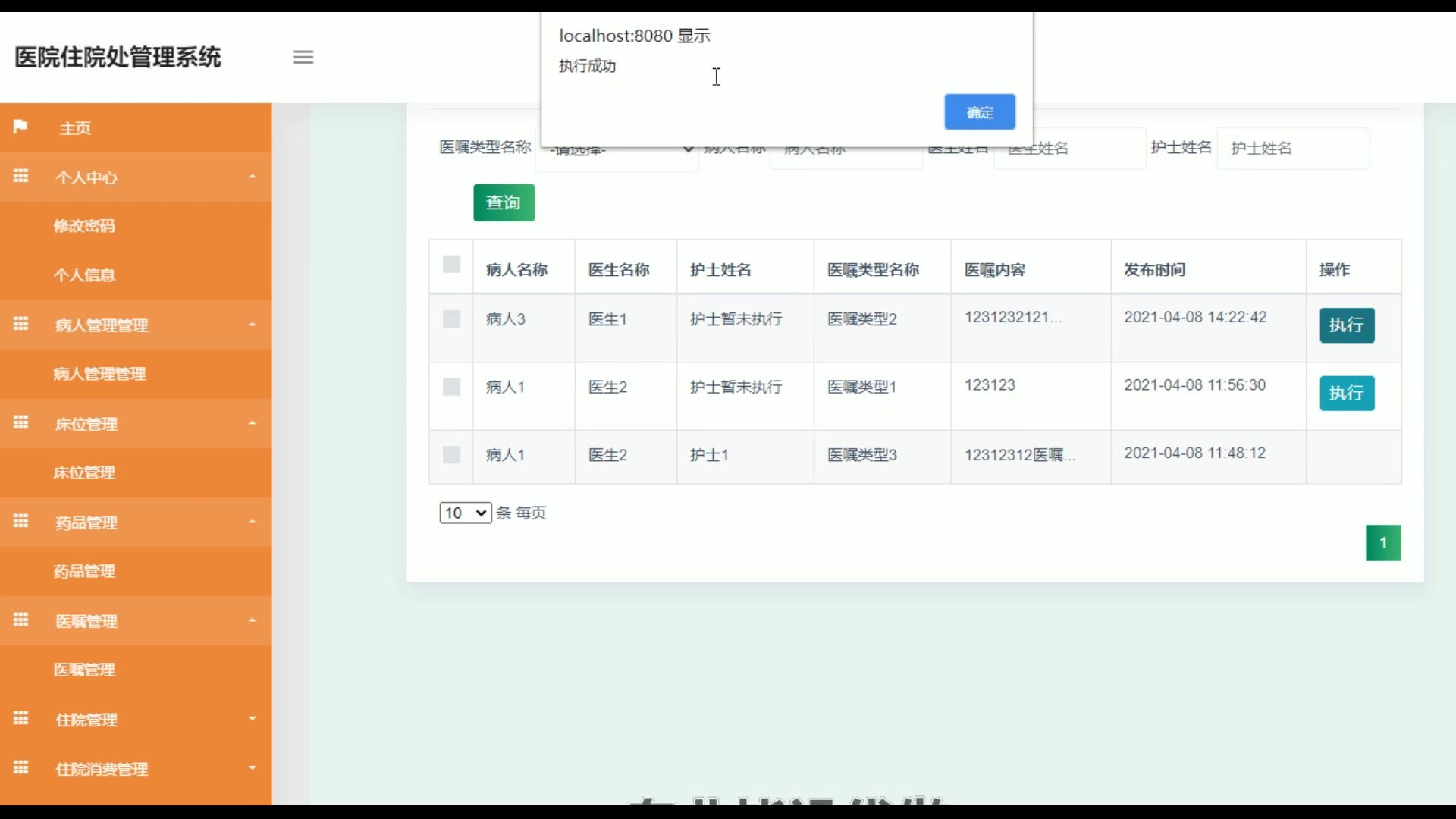This screenshot has width=1456, height=819.
Task: Collapse the 病人管理管理 section arrow
Action: tap(253, 325)
